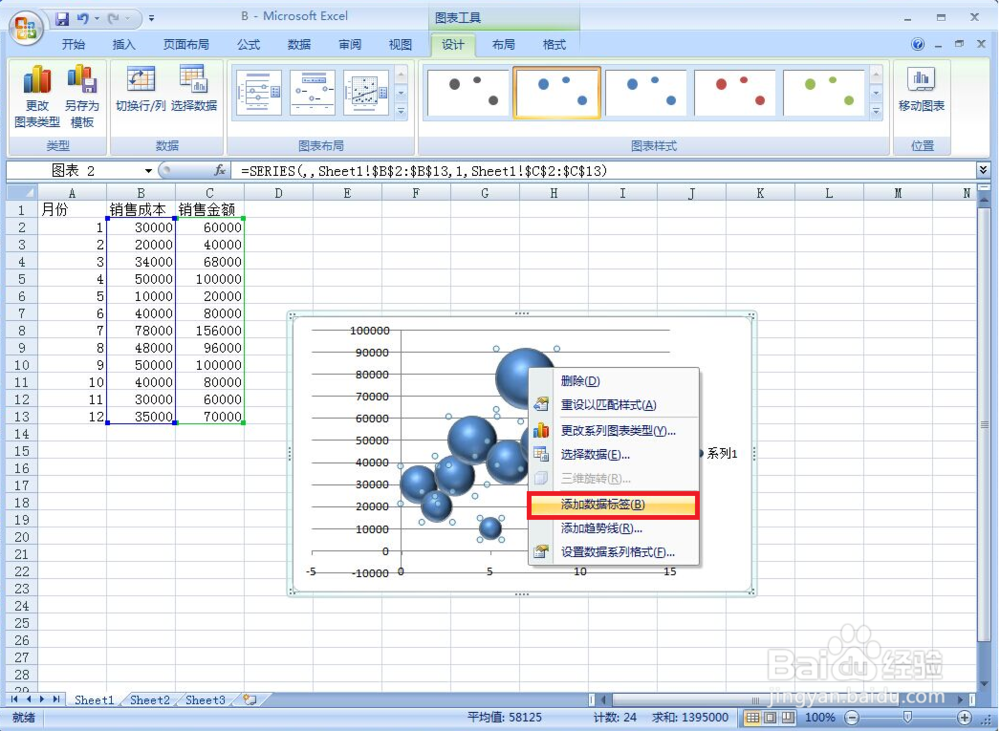Viewport: 1000px width, 731px height.
Task: Switch to Sheet2 tab
Action: point(150,700)
